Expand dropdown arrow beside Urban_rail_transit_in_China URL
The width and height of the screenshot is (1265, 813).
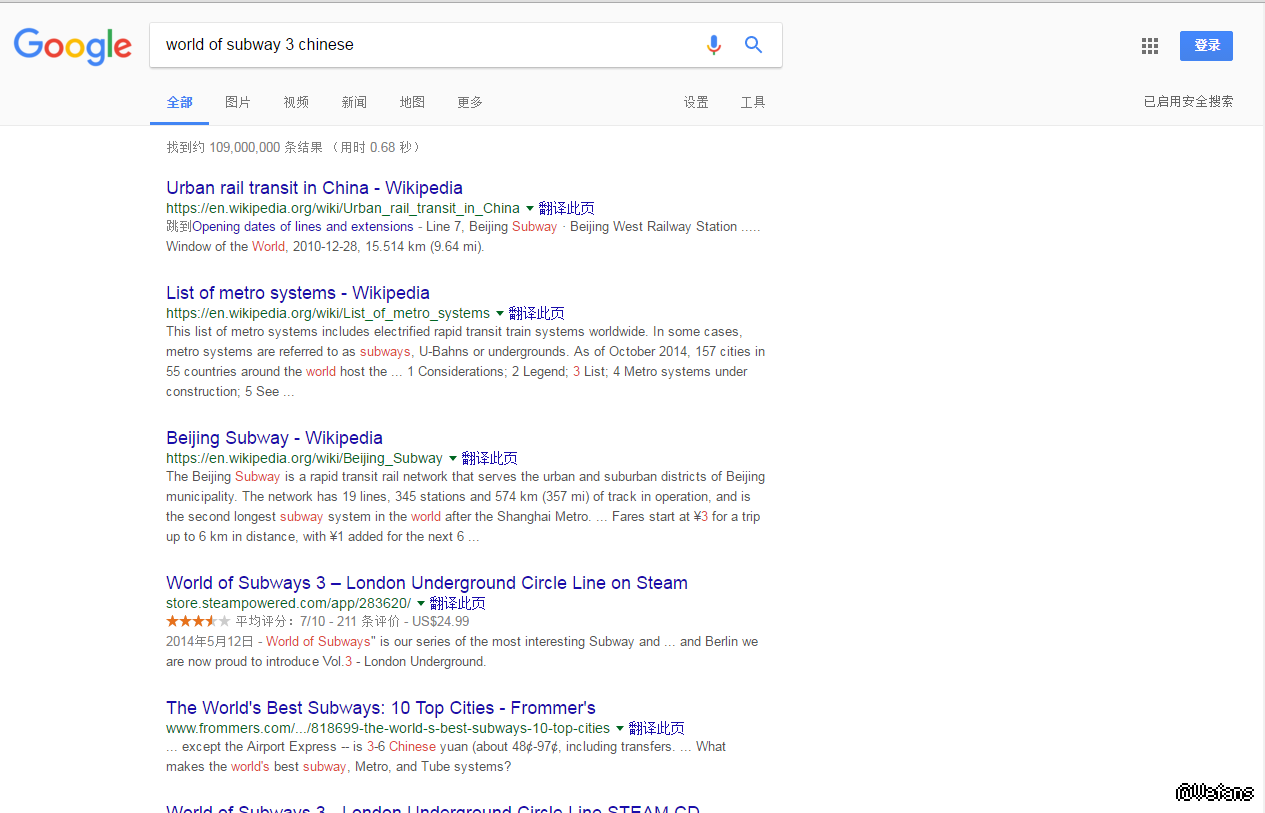click(530, 209)
